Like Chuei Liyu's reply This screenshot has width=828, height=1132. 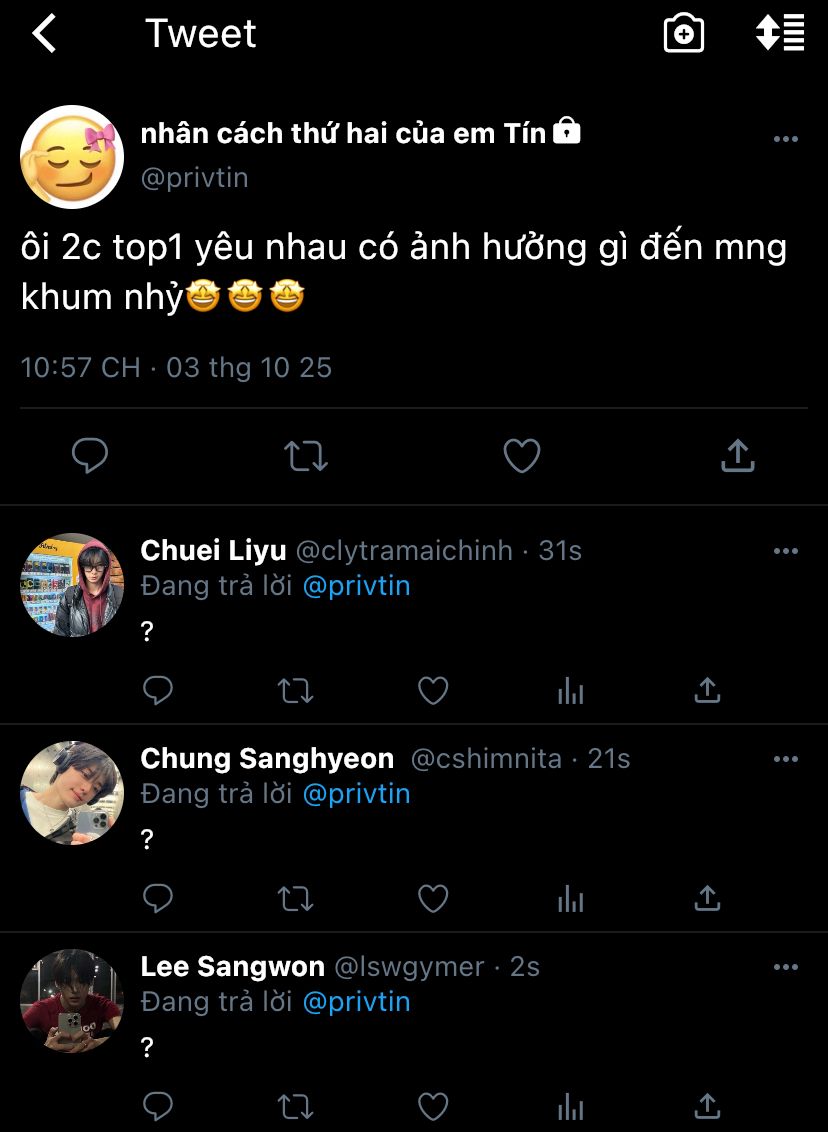click(x=432, y=691)
